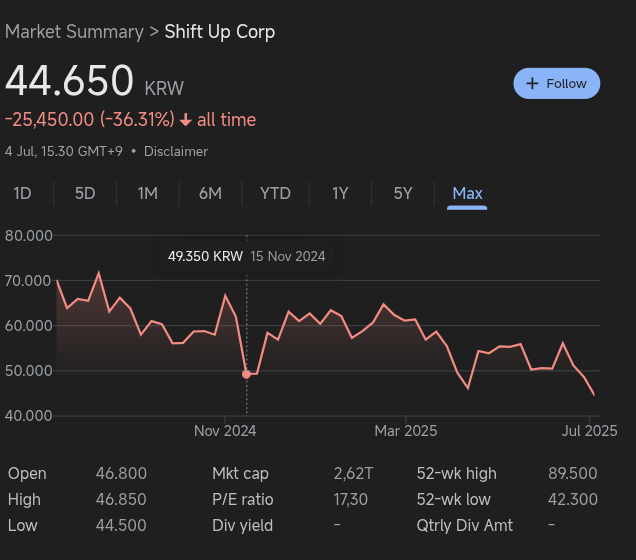Click the 4 Jul, 15.30 GMT+9 timestamp
Image resolution: width=636 pixels, height=560 pixels.
pyautogui.click(x=64, y=151)
